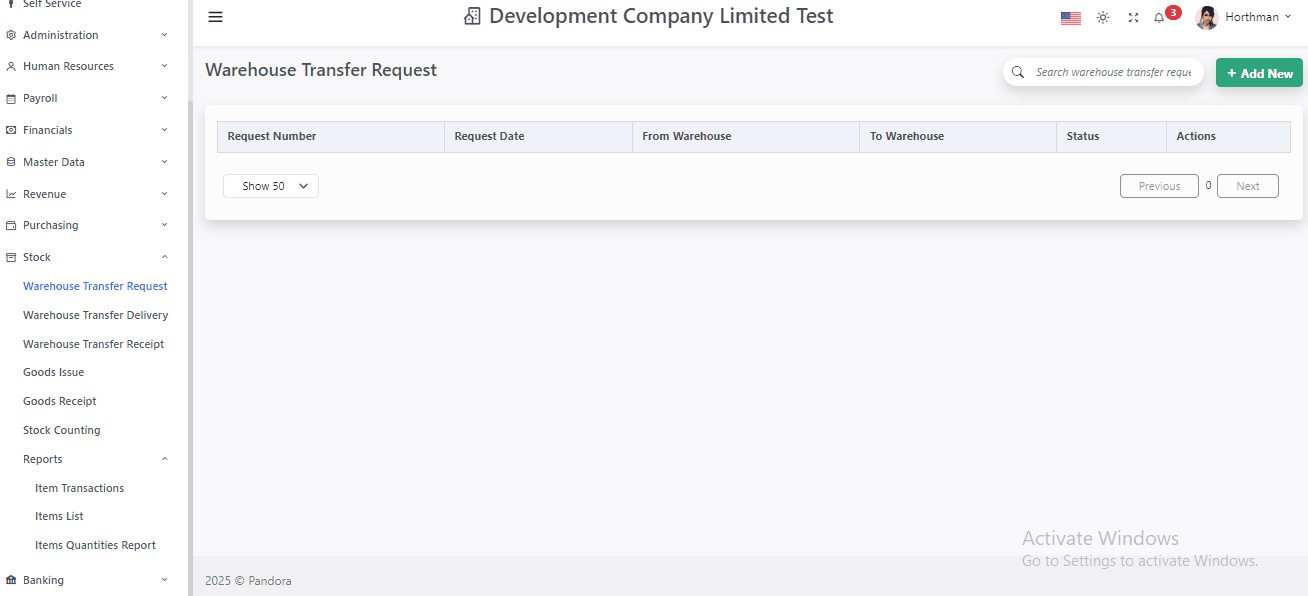Click the Previous pagination button
The height and width of the screenshot is (596, 1308).
click(1159, 186)
